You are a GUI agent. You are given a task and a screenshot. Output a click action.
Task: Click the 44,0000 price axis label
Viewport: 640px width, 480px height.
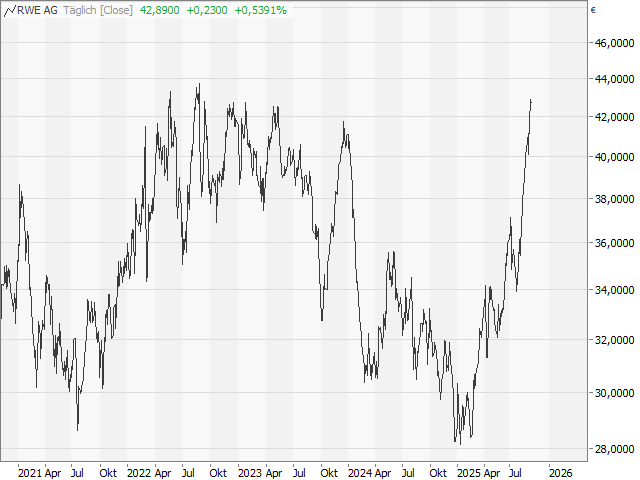(615, 79)
